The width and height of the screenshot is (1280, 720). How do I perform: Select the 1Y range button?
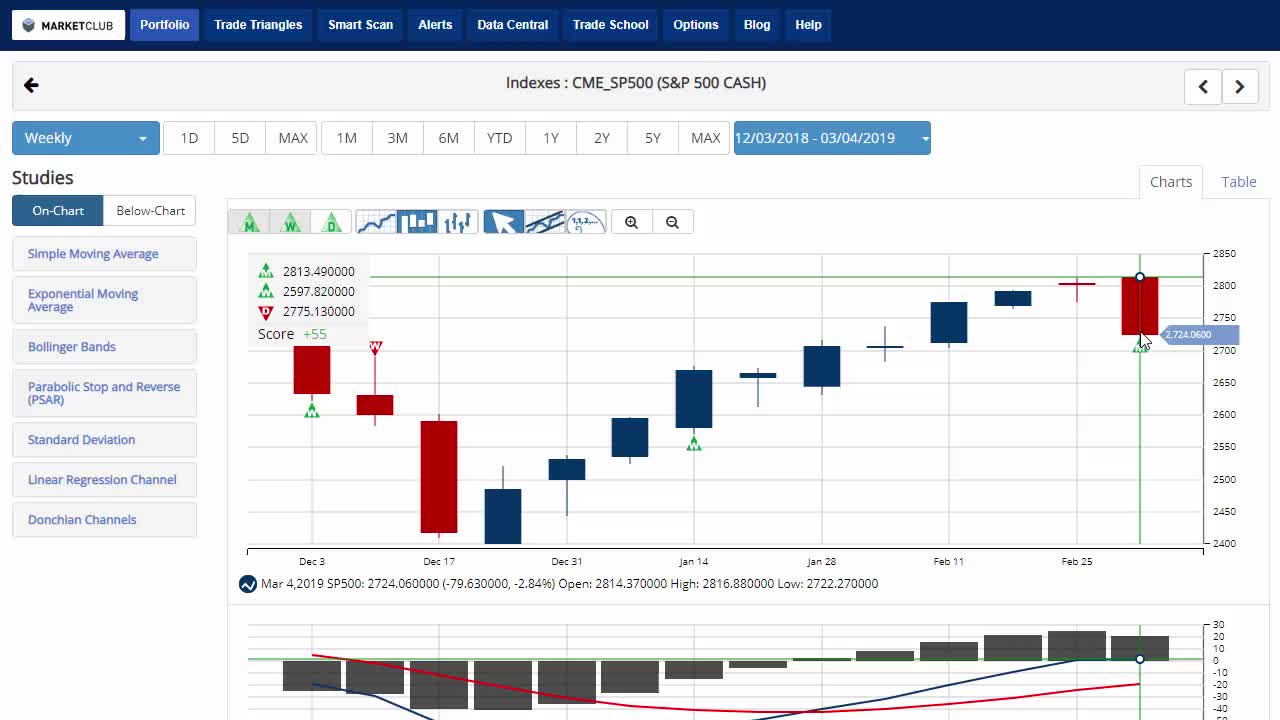551,138
